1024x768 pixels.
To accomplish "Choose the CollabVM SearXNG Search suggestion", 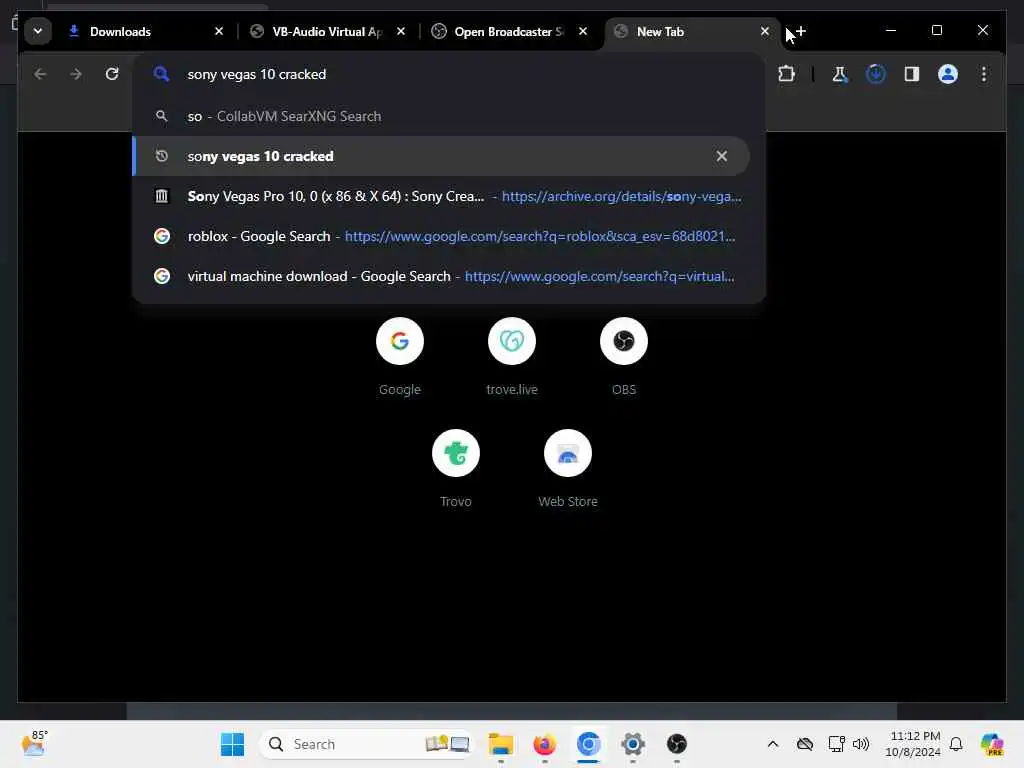I will [441, 116].
